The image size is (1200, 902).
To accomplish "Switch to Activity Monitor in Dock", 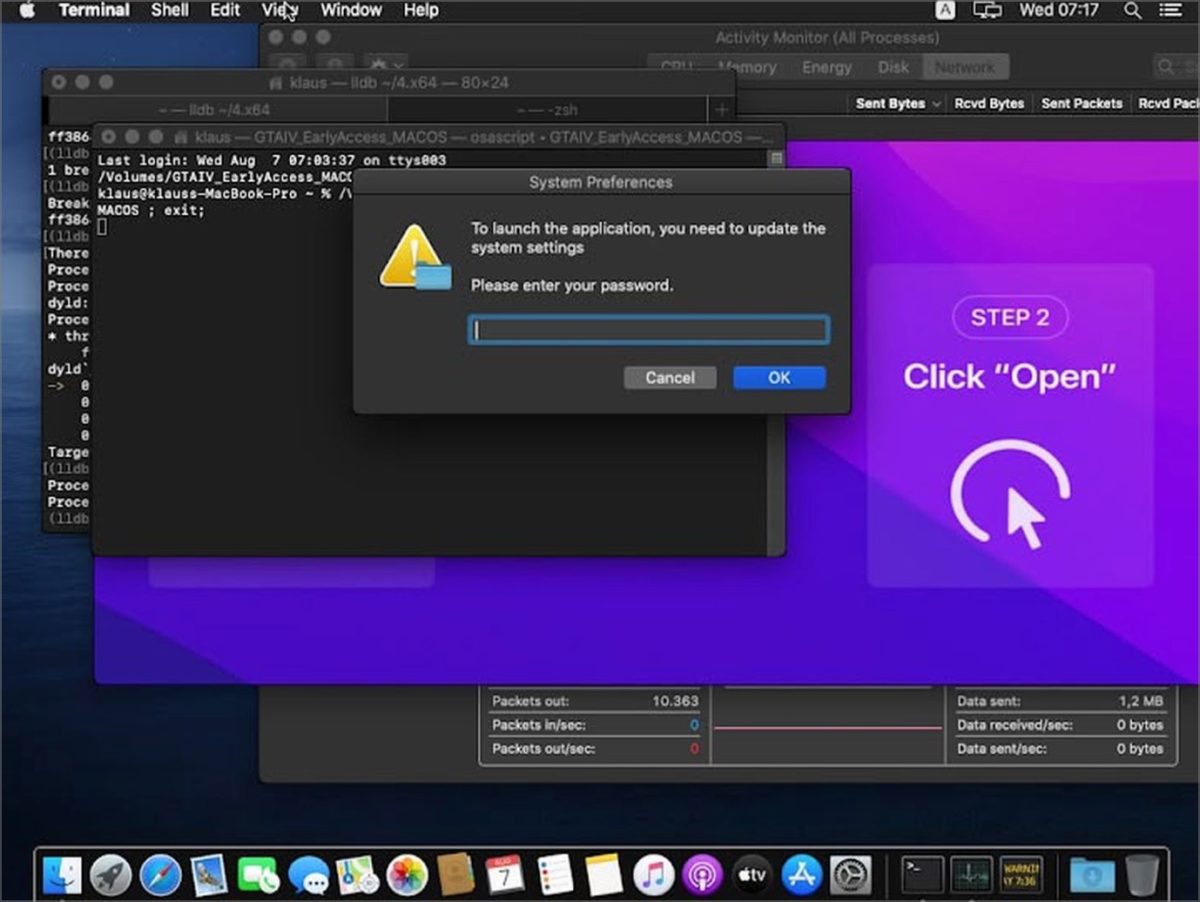I will pyautogui.click(x=971, y=875).
